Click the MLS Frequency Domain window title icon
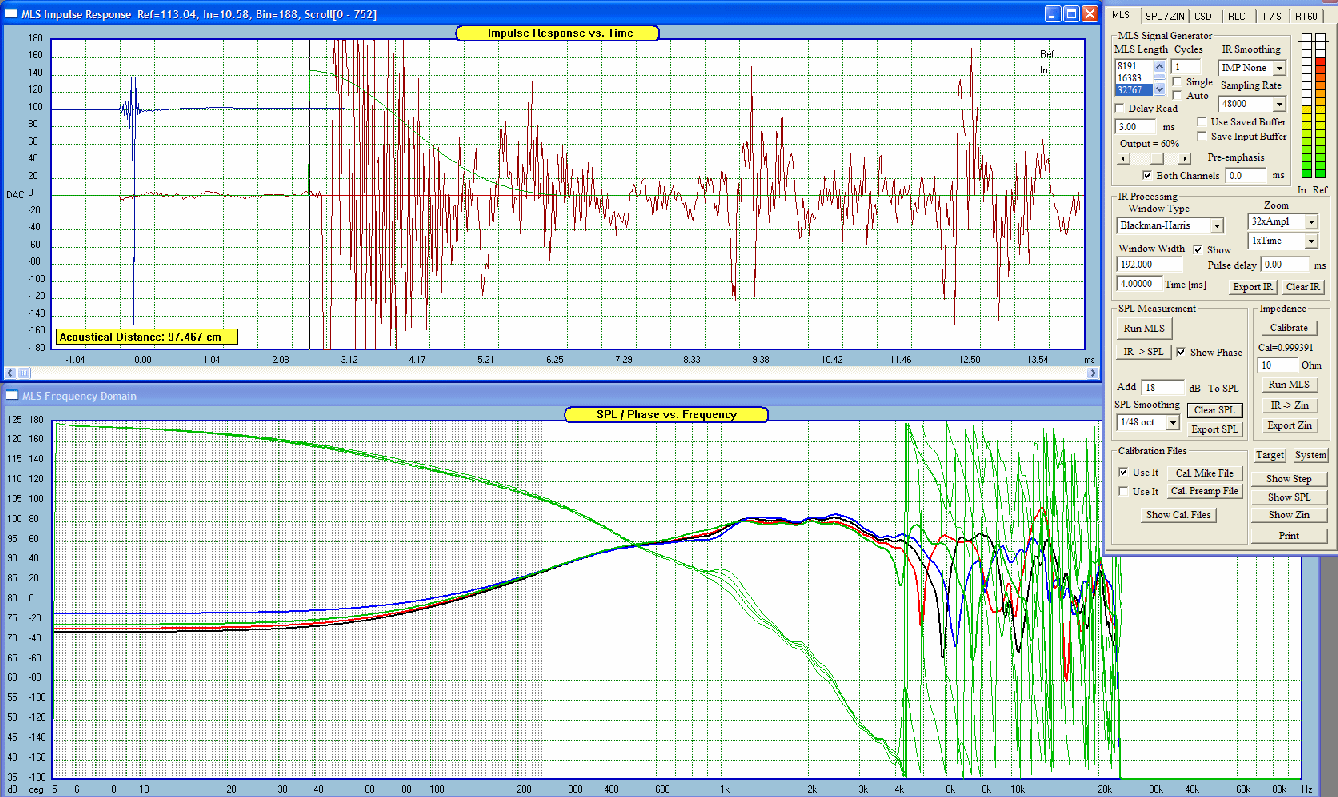This screenshot has height=797, width=1338. pos(11,395)
